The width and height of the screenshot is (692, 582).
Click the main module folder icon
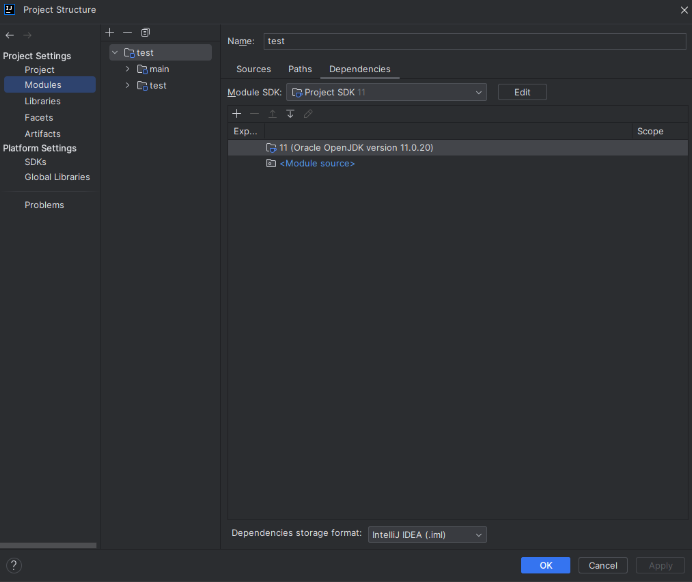click(142, 69)
